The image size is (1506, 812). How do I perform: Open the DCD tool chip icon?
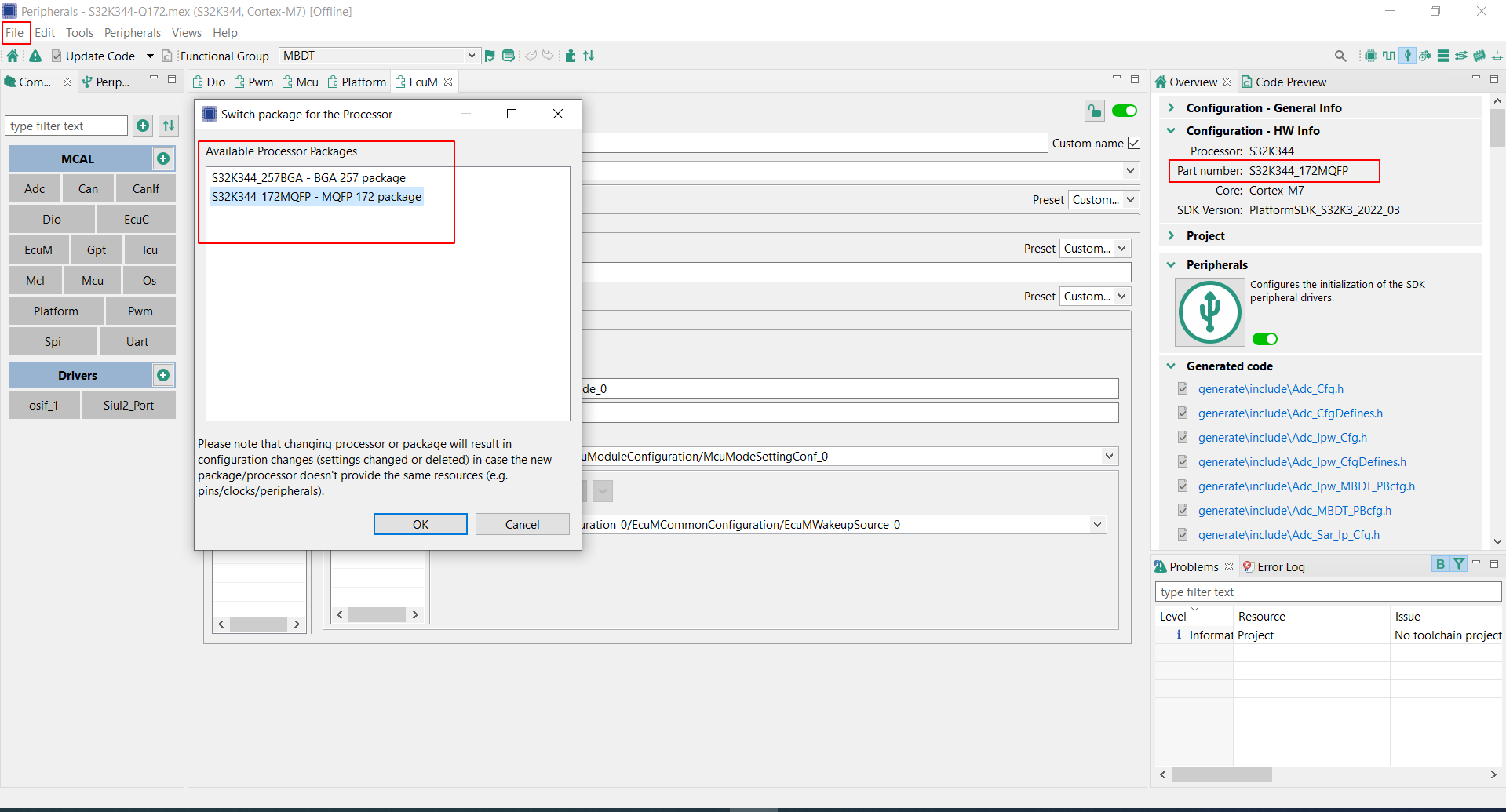1479,56
